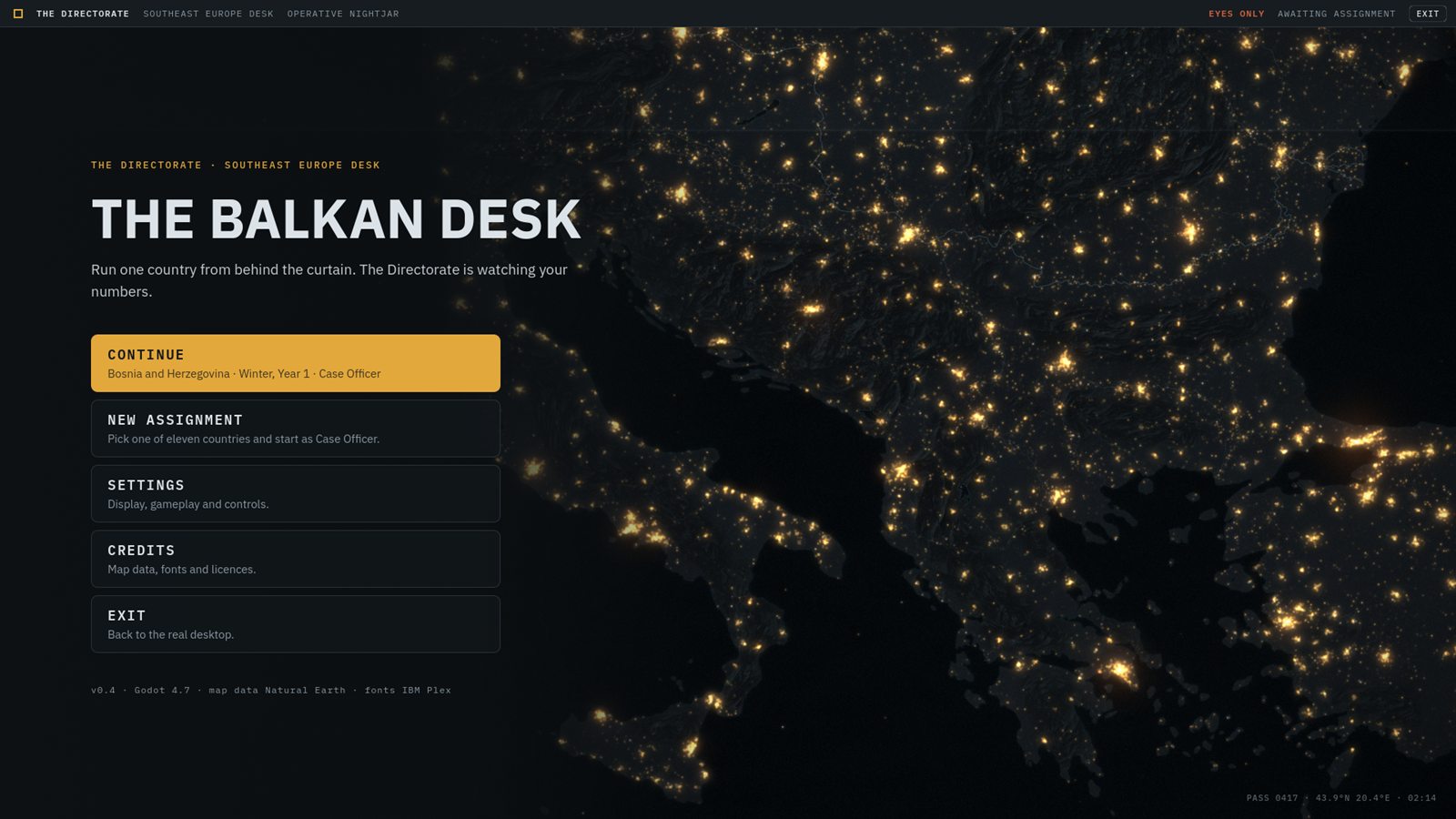Start a New Assignment
This screenshot has height=819, width=1456.
point(296,429)
